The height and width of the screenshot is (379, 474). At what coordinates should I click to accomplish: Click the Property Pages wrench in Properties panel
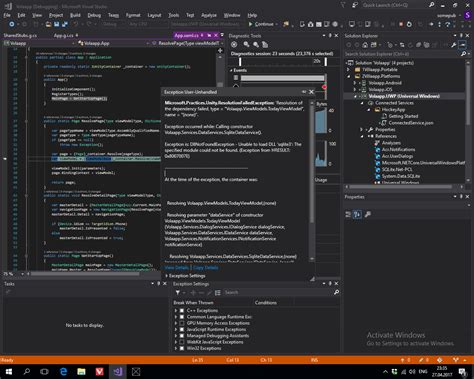tap(368, 214)
